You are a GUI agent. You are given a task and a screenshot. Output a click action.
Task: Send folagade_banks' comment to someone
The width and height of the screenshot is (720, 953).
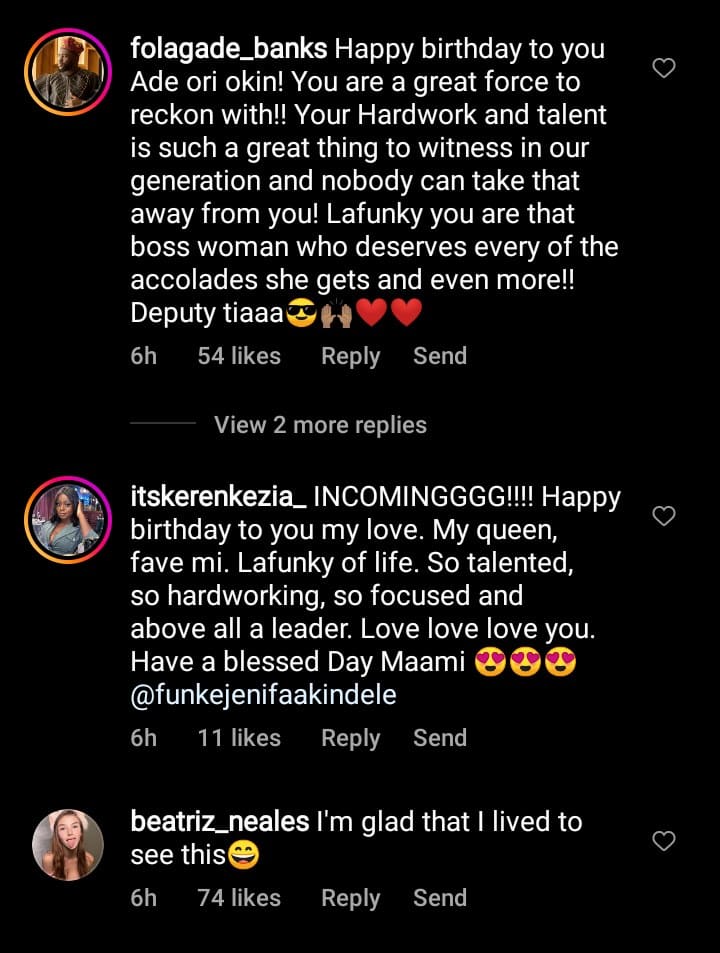coord(440,356)
